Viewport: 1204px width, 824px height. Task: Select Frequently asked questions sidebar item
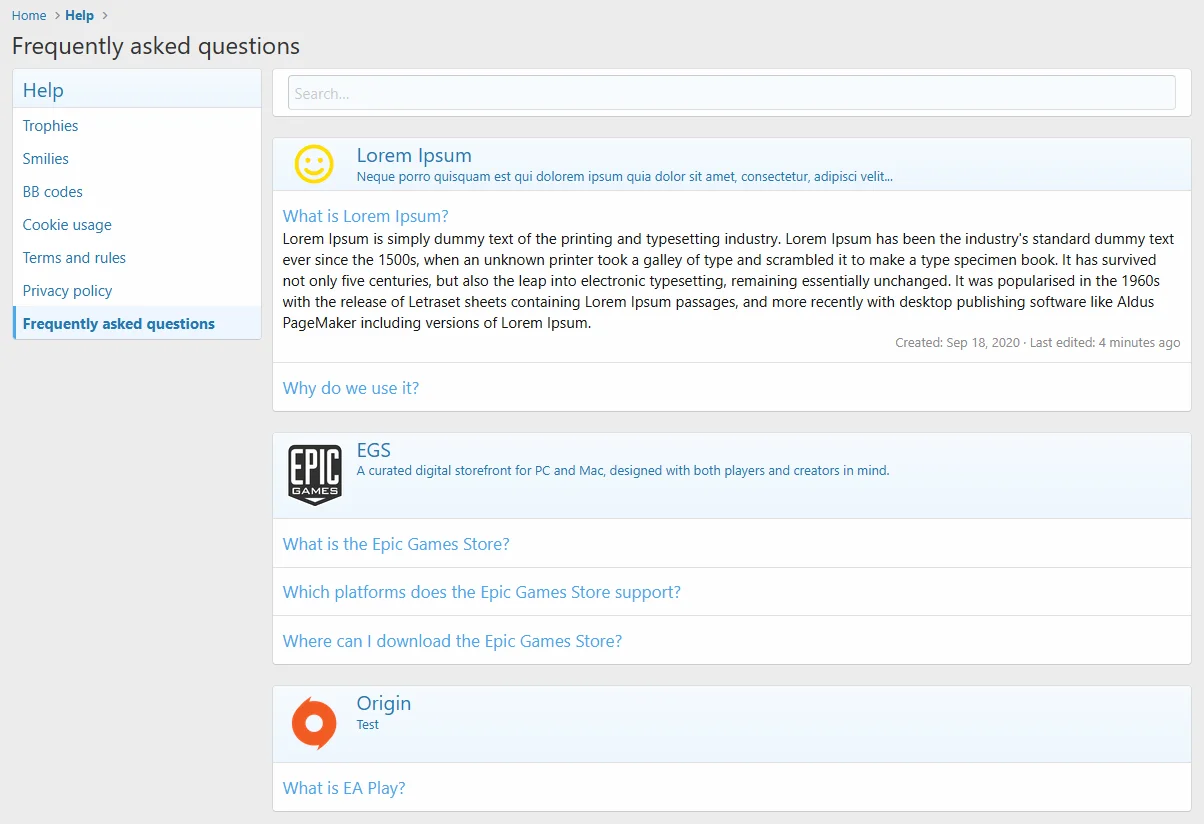(119, 324)
